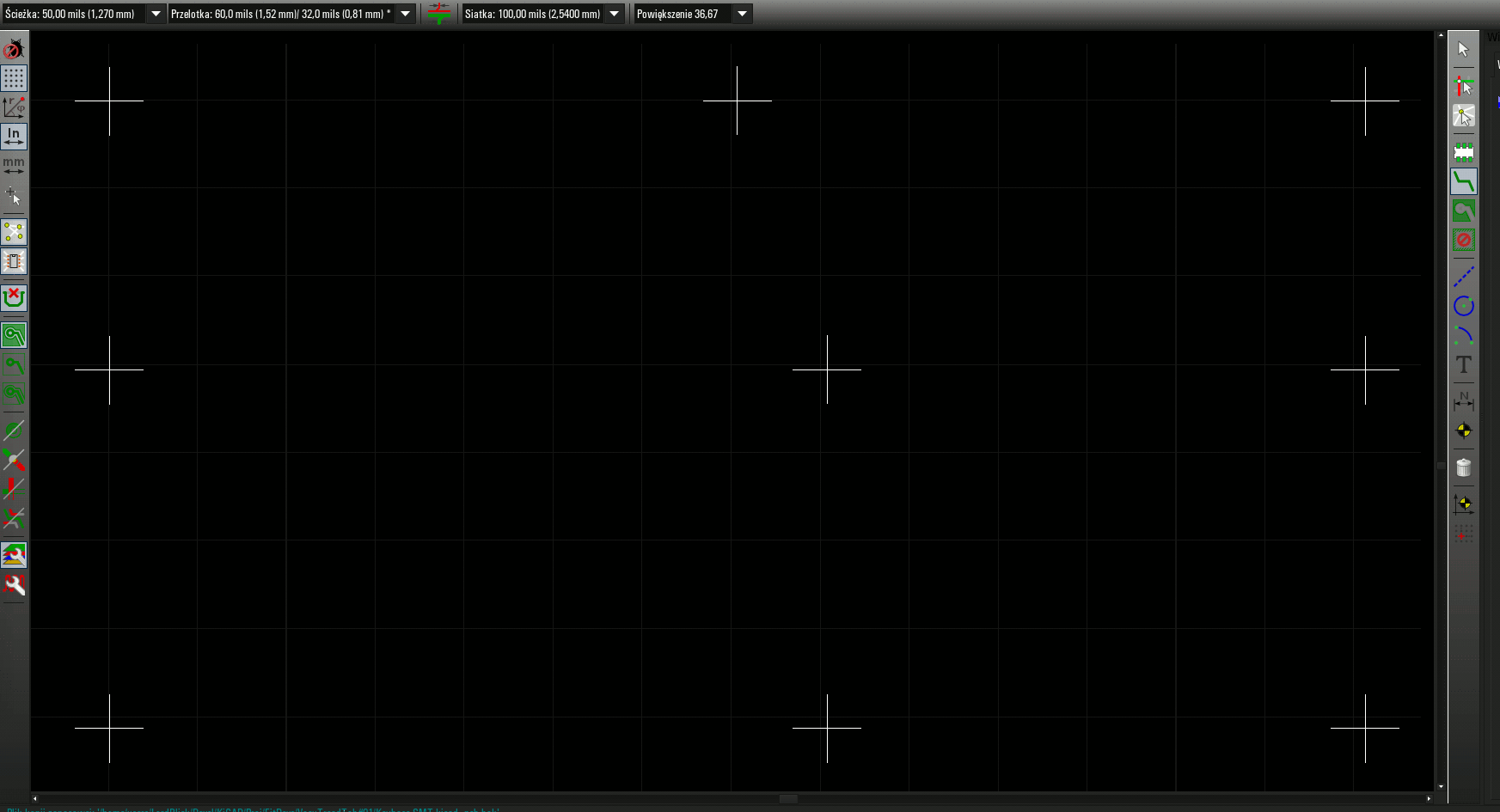Viewport: 1500px width, 812px height.
Task: Toggle the design rules check off icon
Action: 14,50
